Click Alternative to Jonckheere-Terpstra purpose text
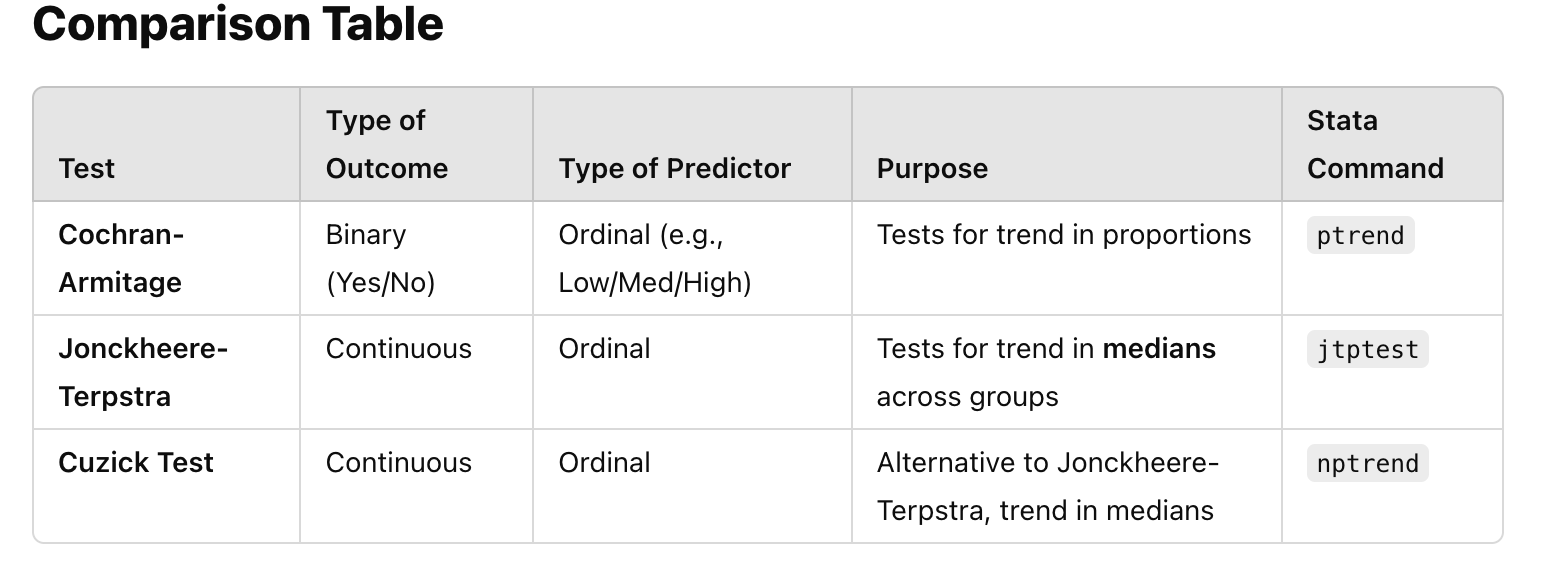 coord(1048,486)
